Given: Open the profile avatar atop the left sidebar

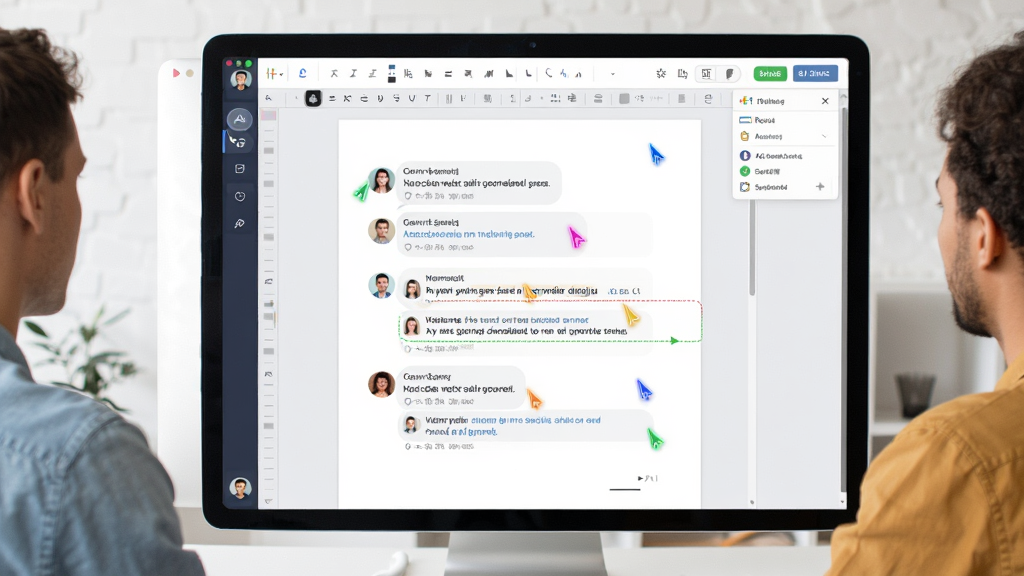Looking at the screenshot, I should point(240,79).
